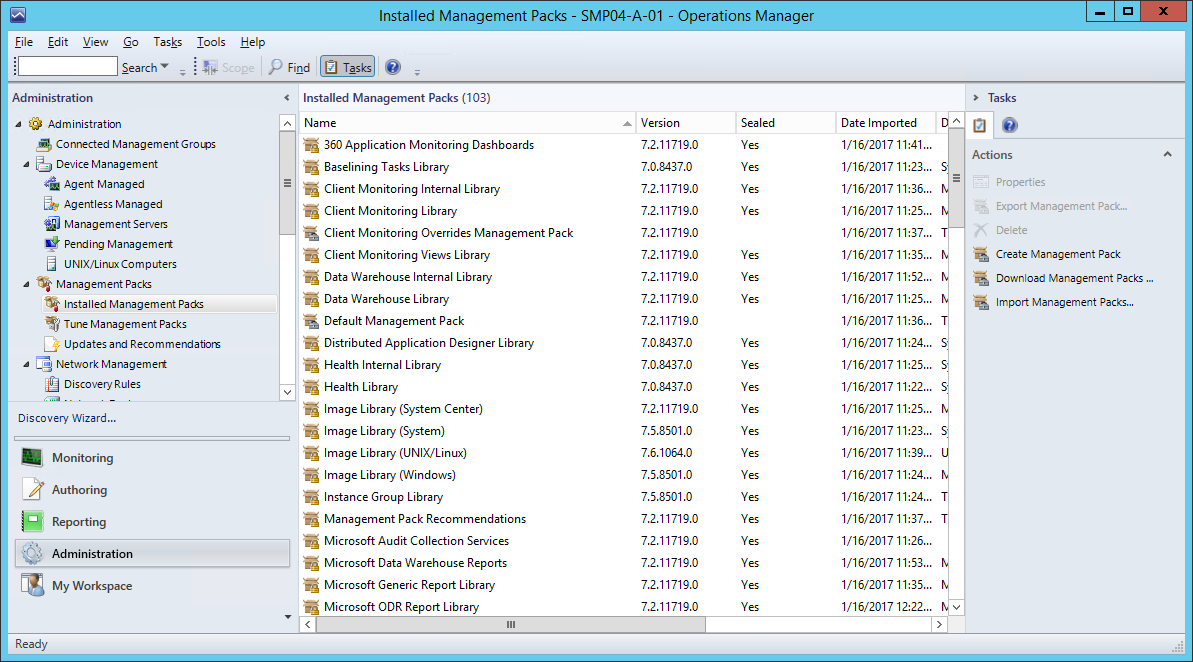This screenshot has width=1193, height=662.
Task: Click the Help question mark toolbar icon
Action: point(393,67)
